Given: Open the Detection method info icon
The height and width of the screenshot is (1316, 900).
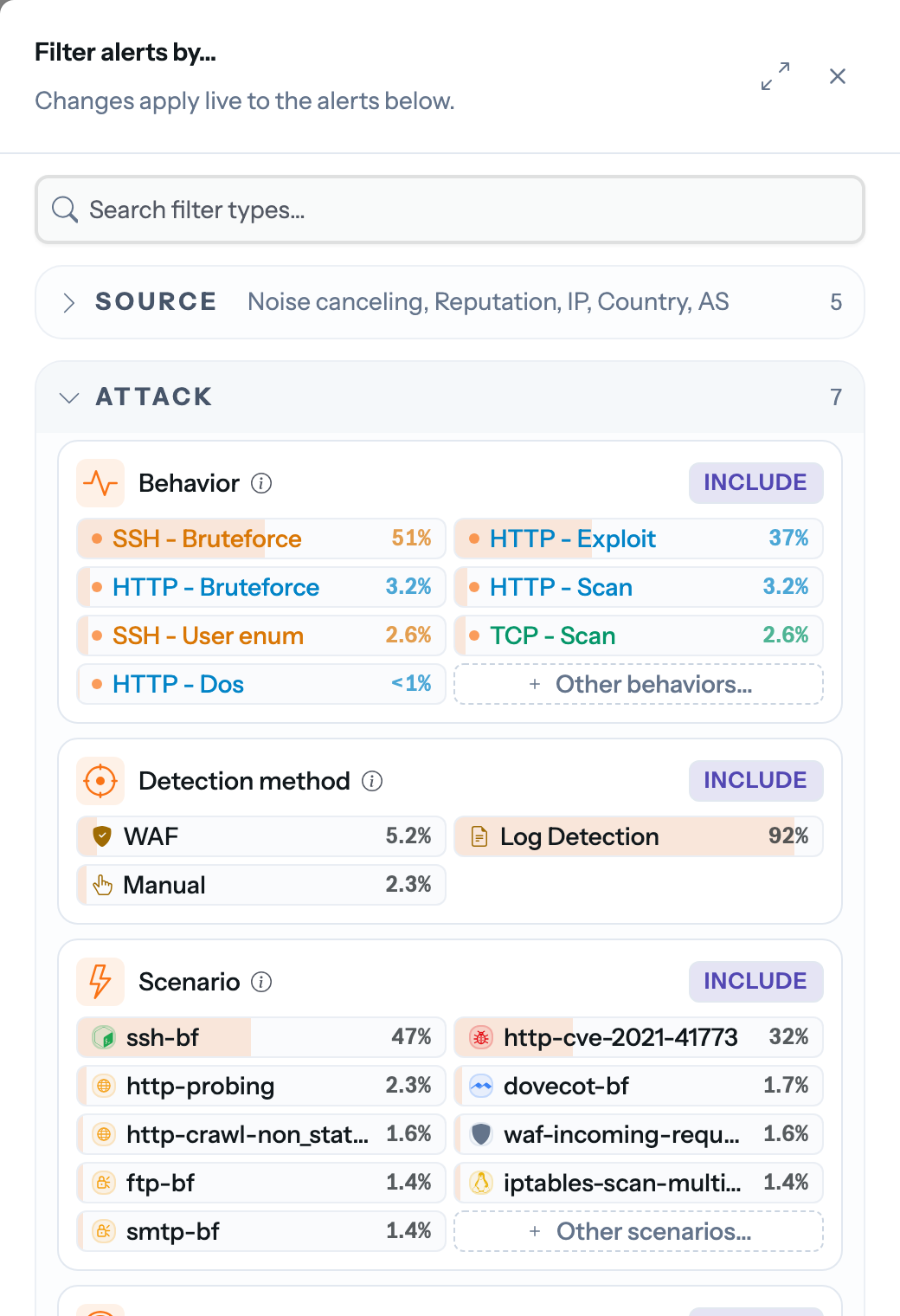Looking at the screenshot, I should click(372, 781).
